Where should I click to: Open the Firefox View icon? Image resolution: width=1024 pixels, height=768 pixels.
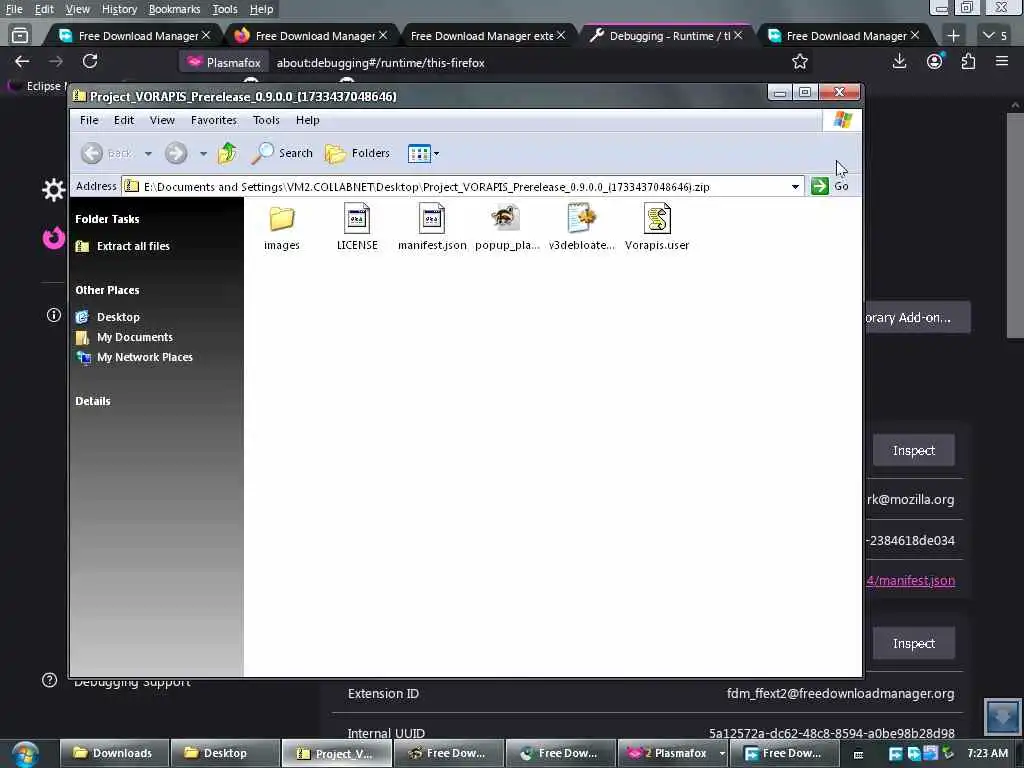pyautogui.click(x=20, y=35)
